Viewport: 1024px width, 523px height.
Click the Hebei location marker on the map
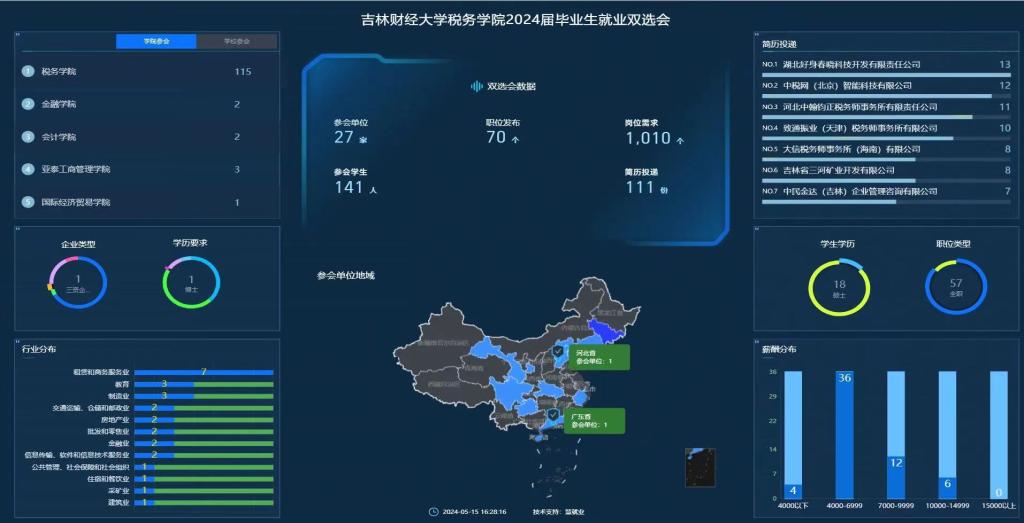(557, 353)
